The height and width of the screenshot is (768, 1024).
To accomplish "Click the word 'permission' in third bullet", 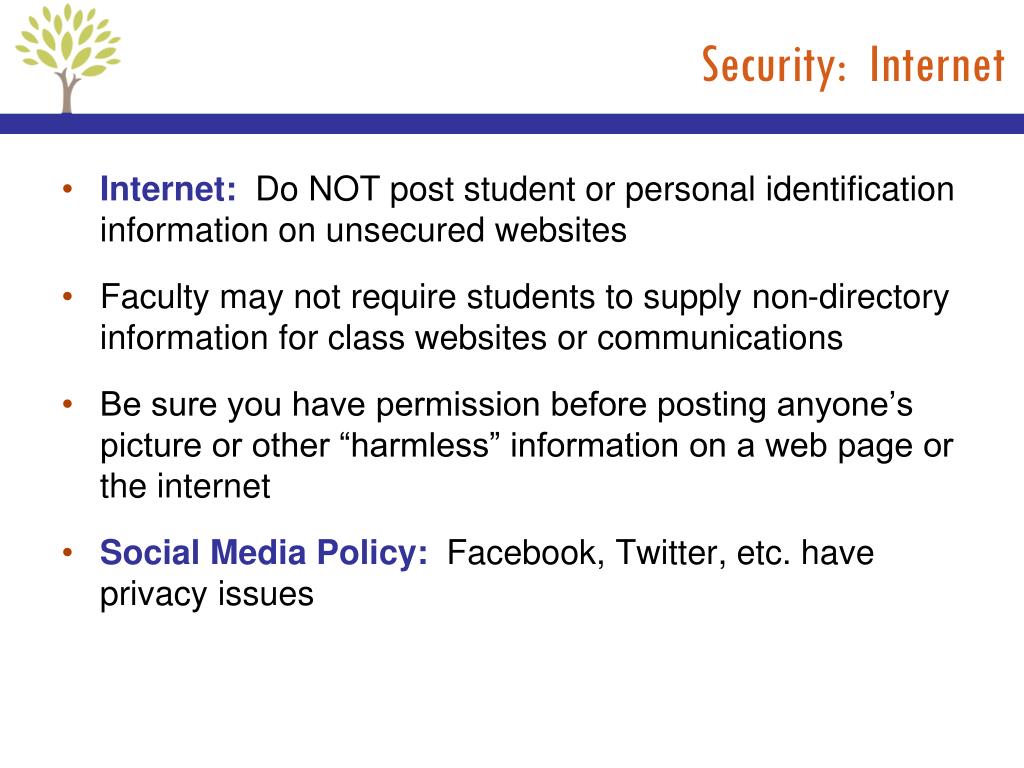I will point(458,405).
